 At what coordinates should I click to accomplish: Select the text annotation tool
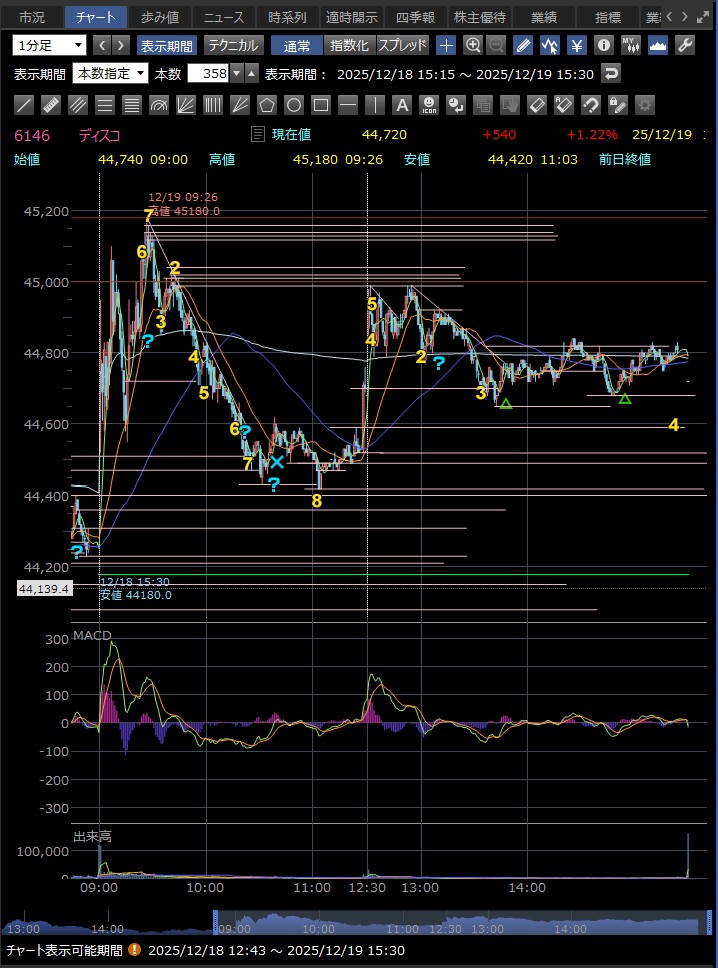point(402,105)
